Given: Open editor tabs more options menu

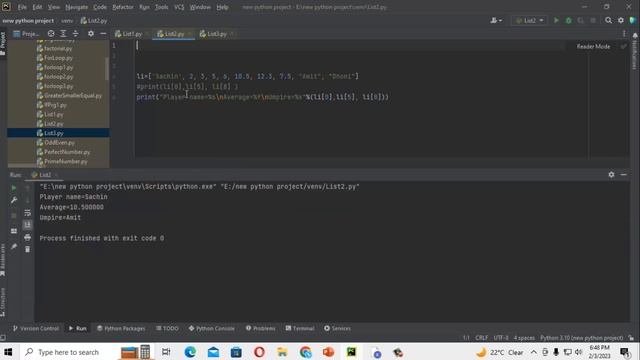Looking at the screenshot, I should tap(624, 33).
